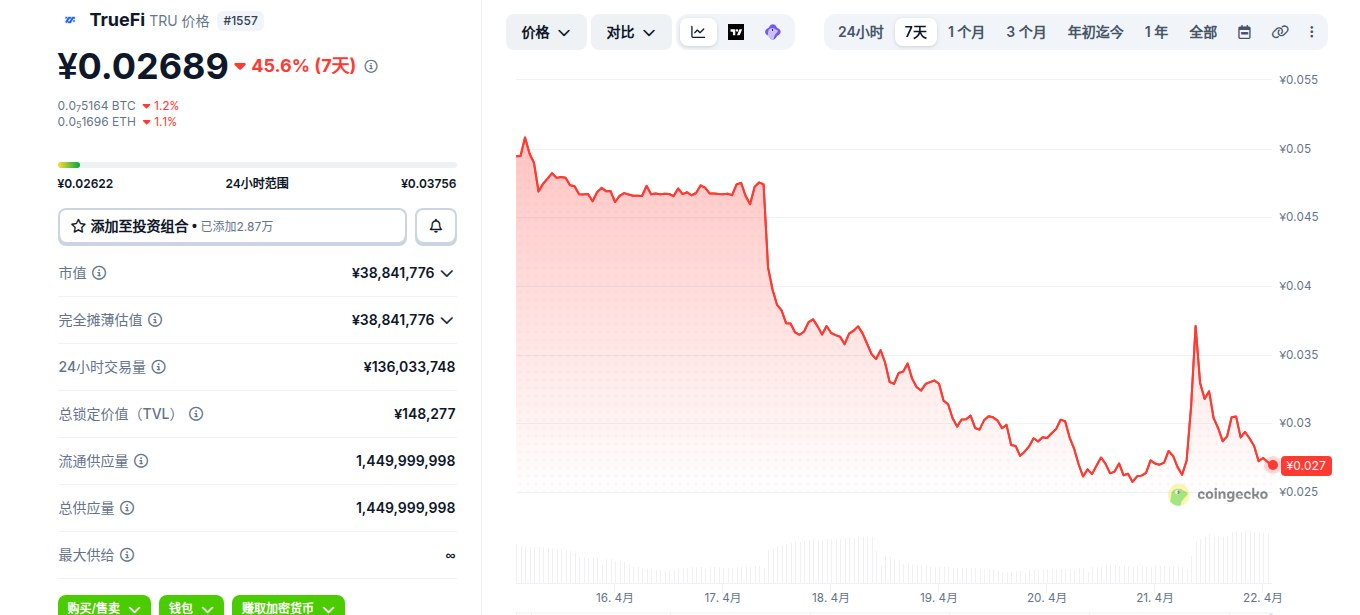
Task: Click the bell price alert icon
Action: (436, 226)
